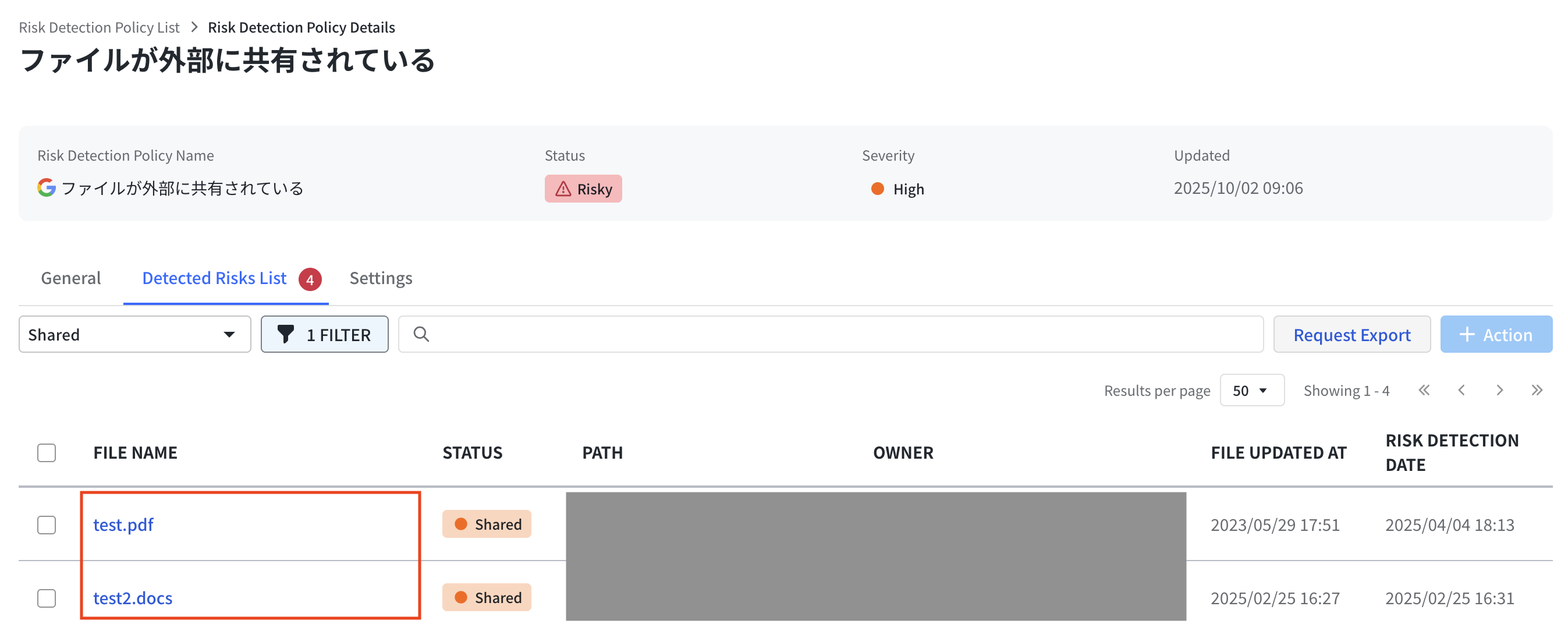Click the 2025/02/25 16:31 detection date
Viewport: 1568px width, 624px height.
coord(1450,598)
